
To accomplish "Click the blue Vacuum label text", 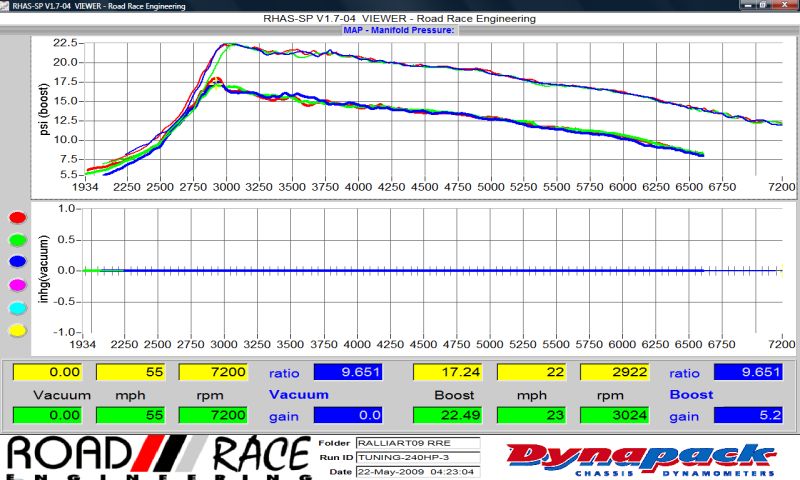I will [298, 394].
